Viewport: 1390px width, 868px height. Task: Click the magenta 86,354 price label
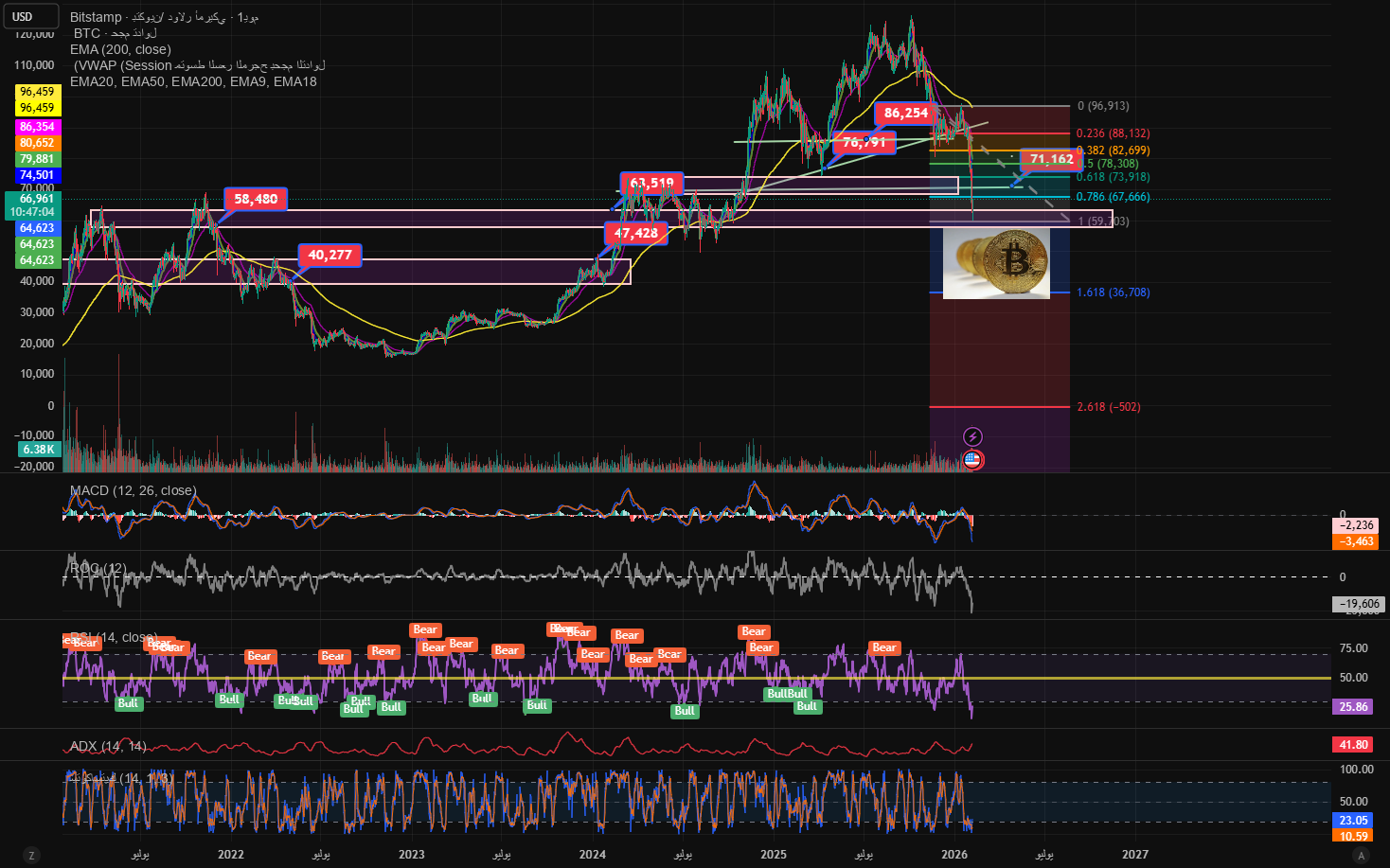37,127
